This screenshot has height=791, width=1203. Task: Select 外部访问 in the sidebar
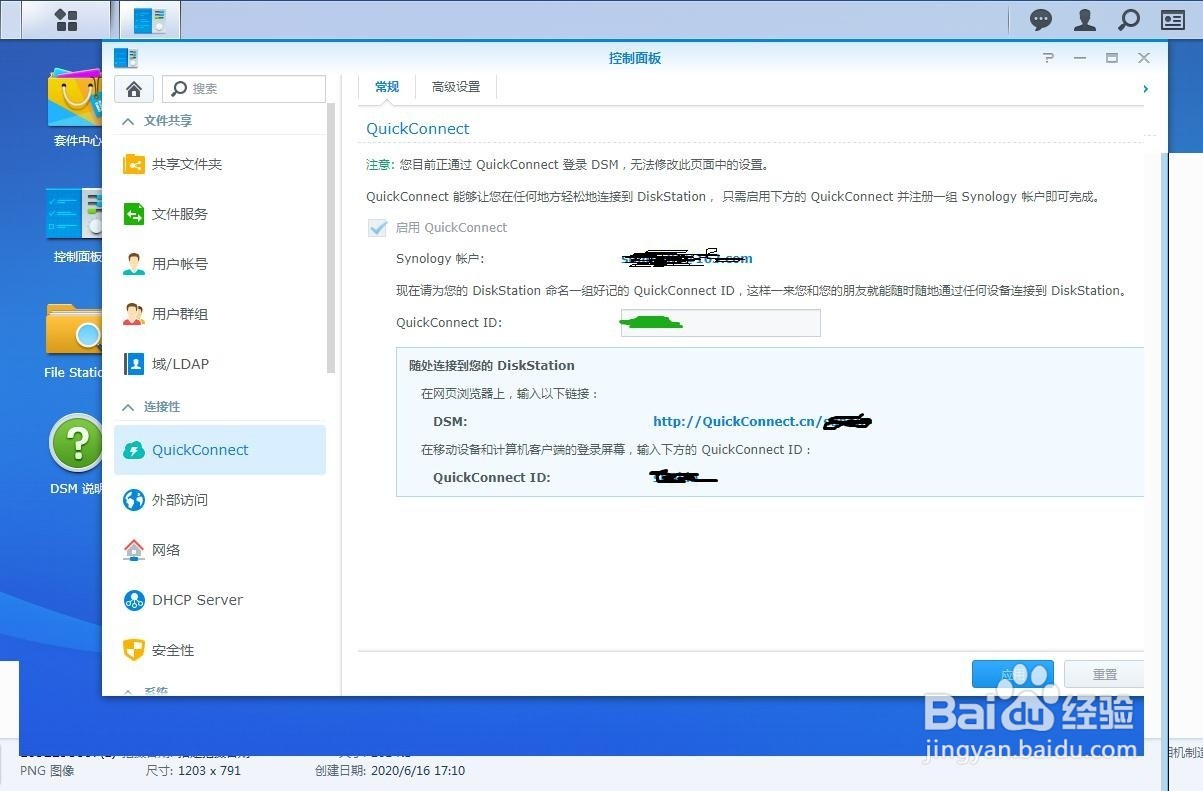(220, 500)
